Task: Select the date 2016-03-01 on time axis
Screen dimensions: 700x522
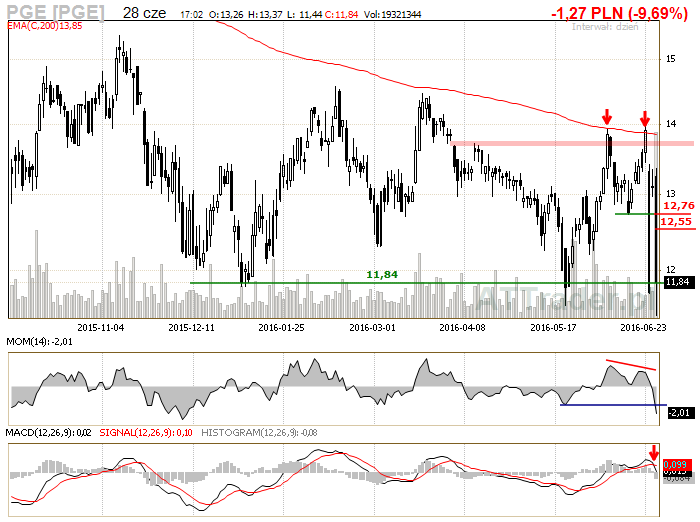Action: click(x=372, y=328)
